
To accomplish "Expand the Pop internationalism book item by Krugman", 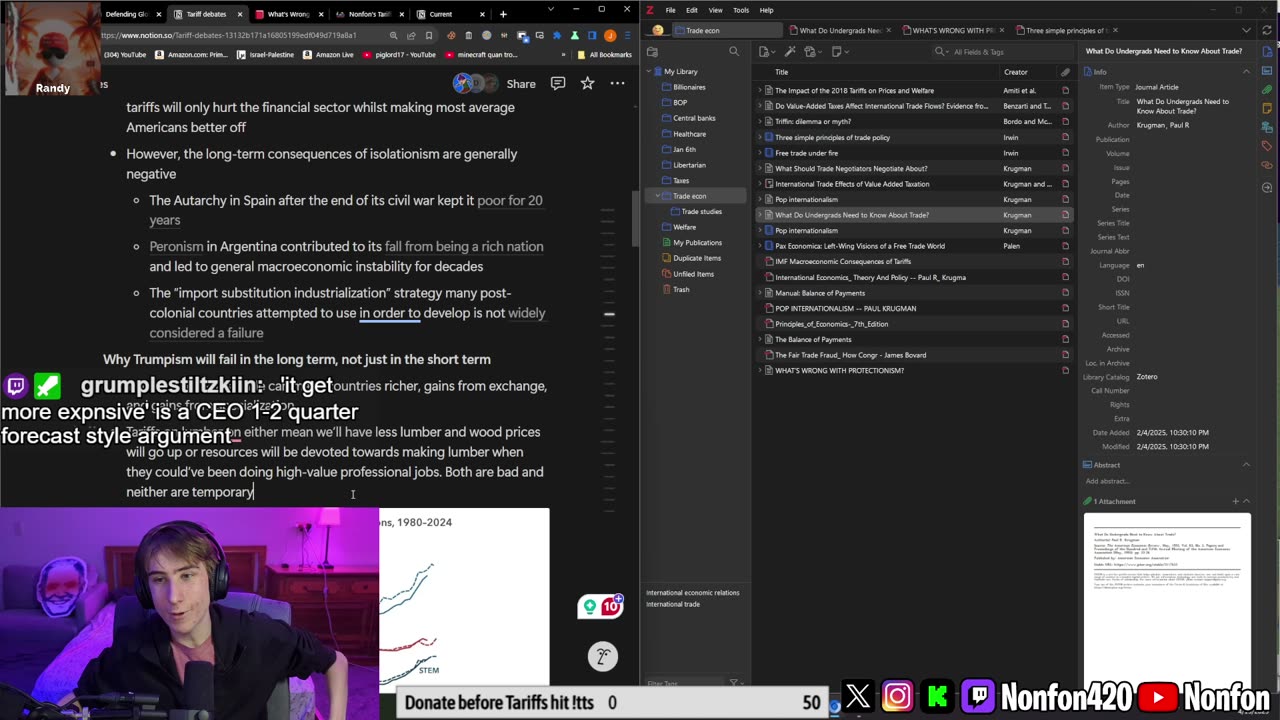I will click(x=760, y=231).
